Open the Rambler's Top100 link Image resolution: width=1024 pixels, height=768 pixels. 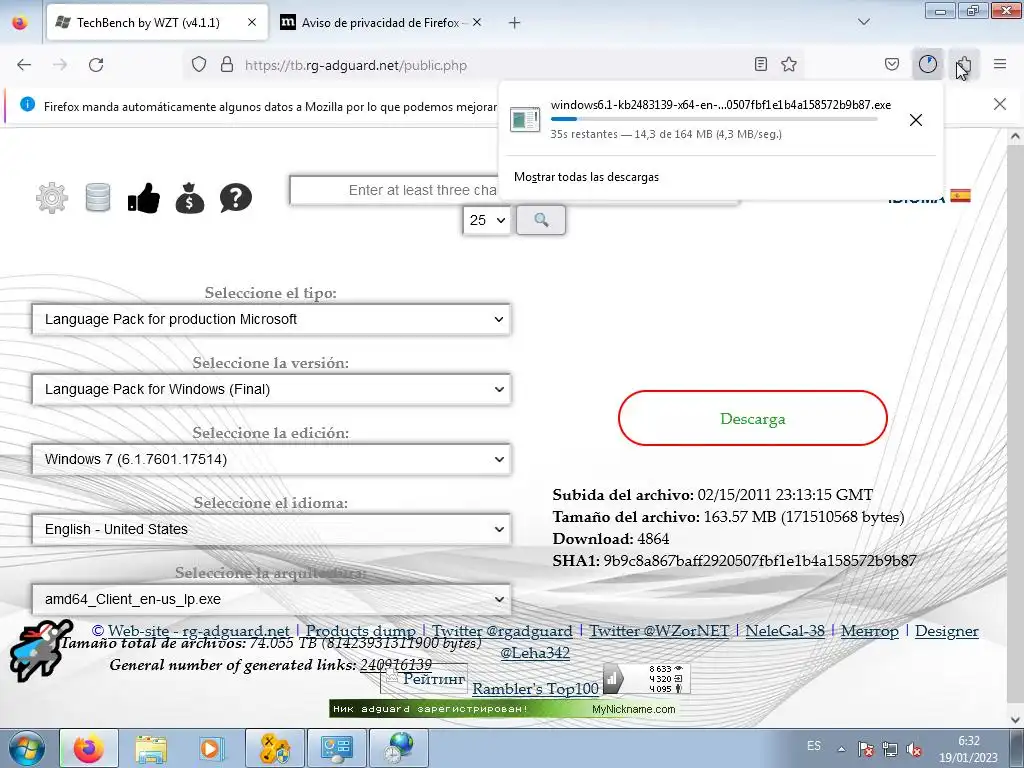536,688
